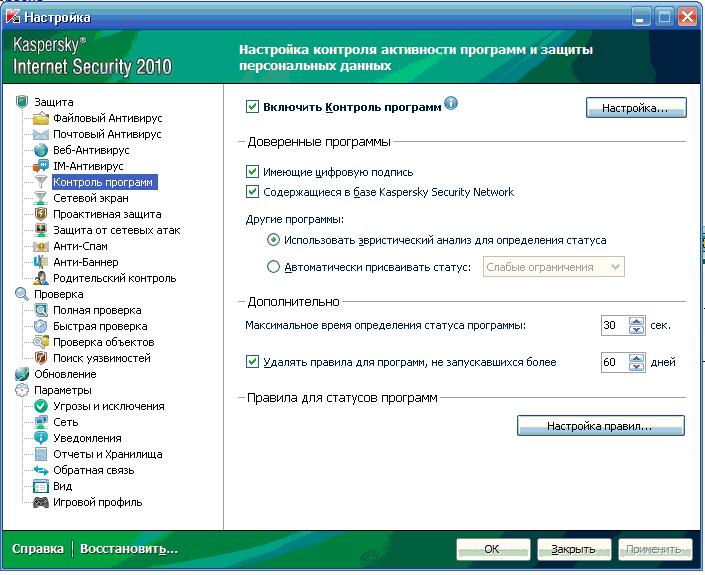This screenshot has width=705, height=575.
Task: Click the Игровой профиль gamepad icon
Action: (40, 502)
